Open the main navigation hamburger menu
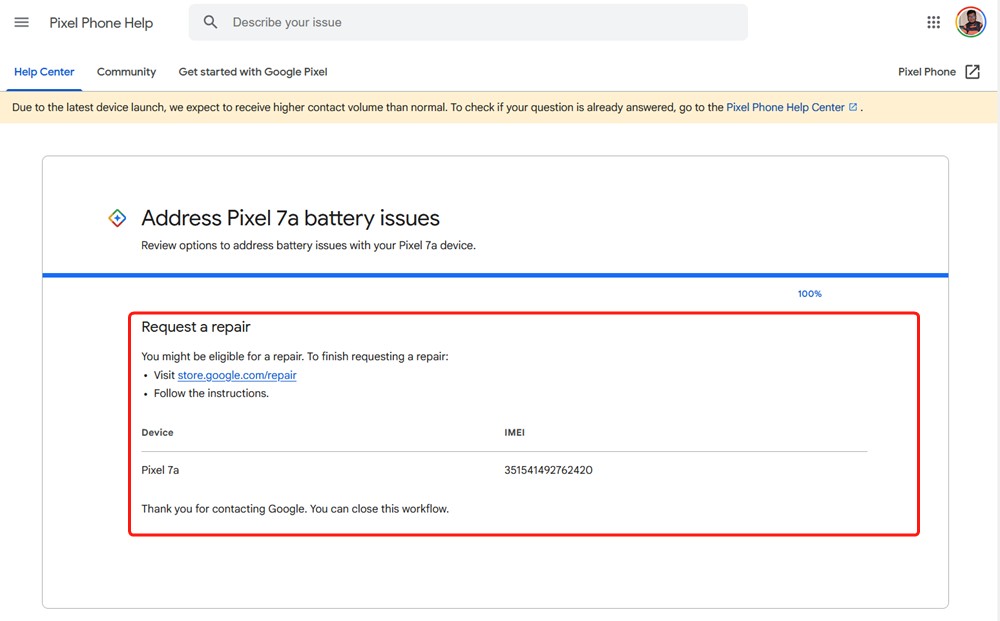The image size is (1000, 621). pyautogui.click(x=21, y=22)
